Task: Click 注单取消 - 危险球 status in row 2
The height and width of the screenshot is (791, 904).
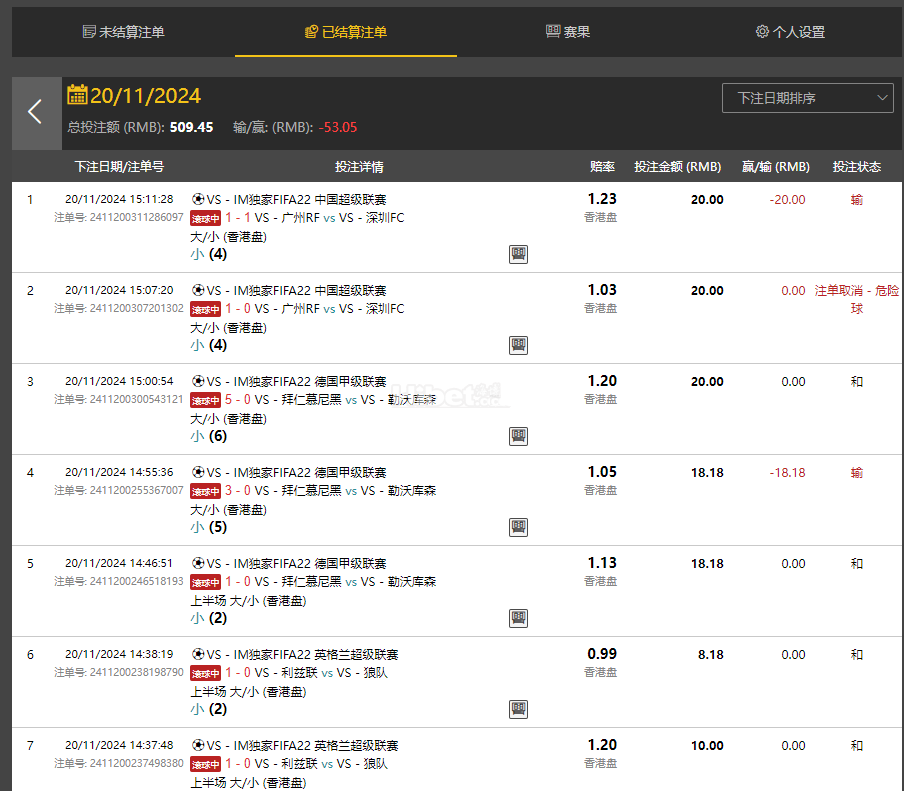Action: (857, 299)
